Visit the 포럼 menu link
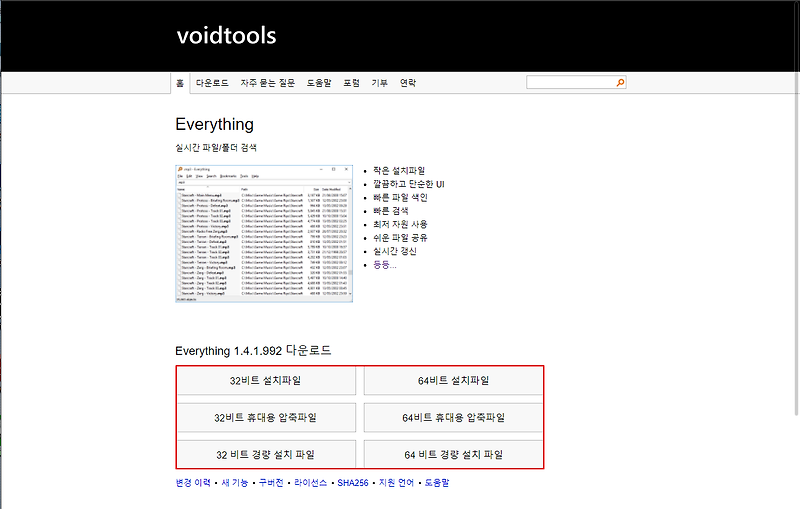This screenshot has height=509, width=800. point(352,83)
